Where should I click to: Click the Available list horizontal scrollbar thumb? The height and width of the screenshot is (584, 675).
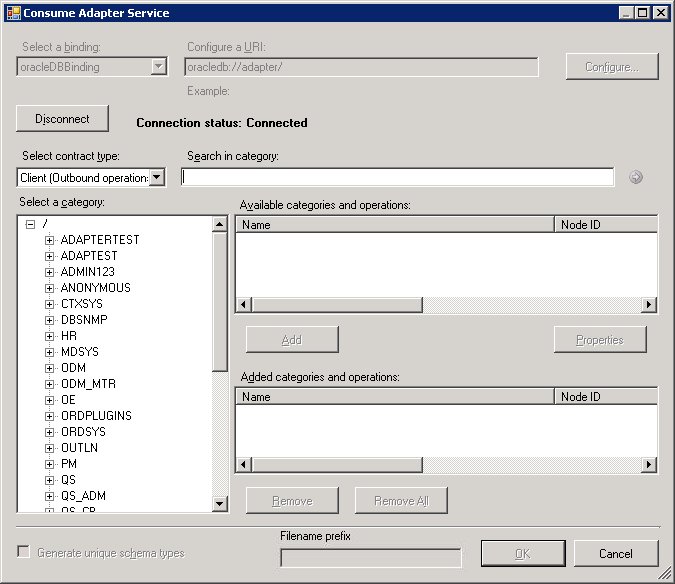click(337, 305)
